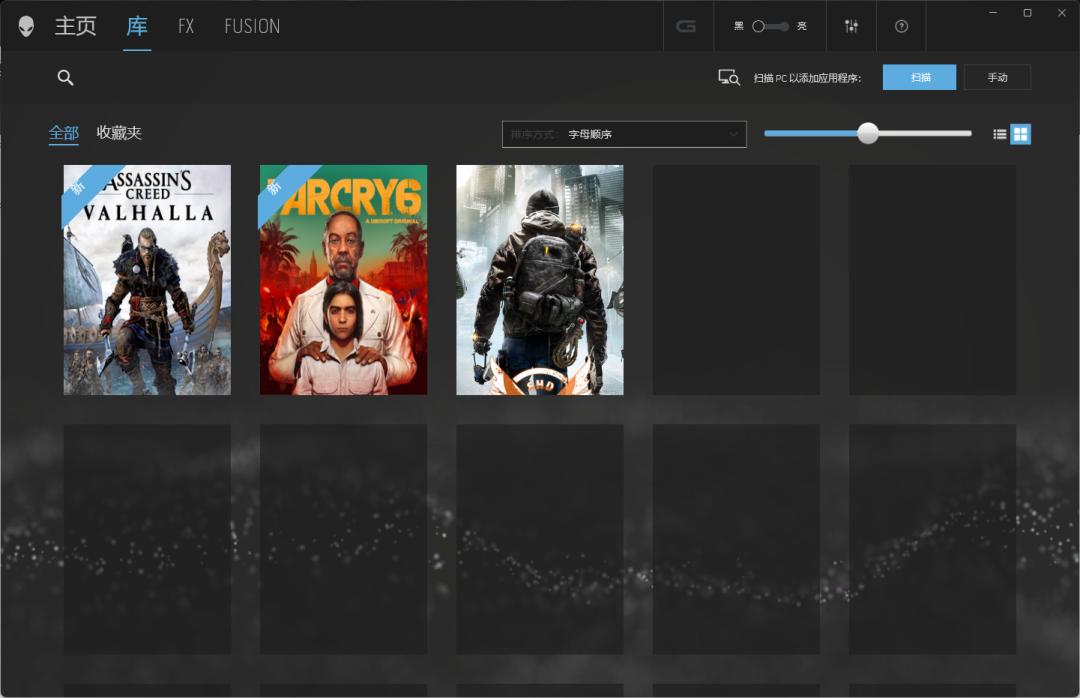
Task: Show the 收藏夹 favorites filter
Action: click(x=119, y=133)
